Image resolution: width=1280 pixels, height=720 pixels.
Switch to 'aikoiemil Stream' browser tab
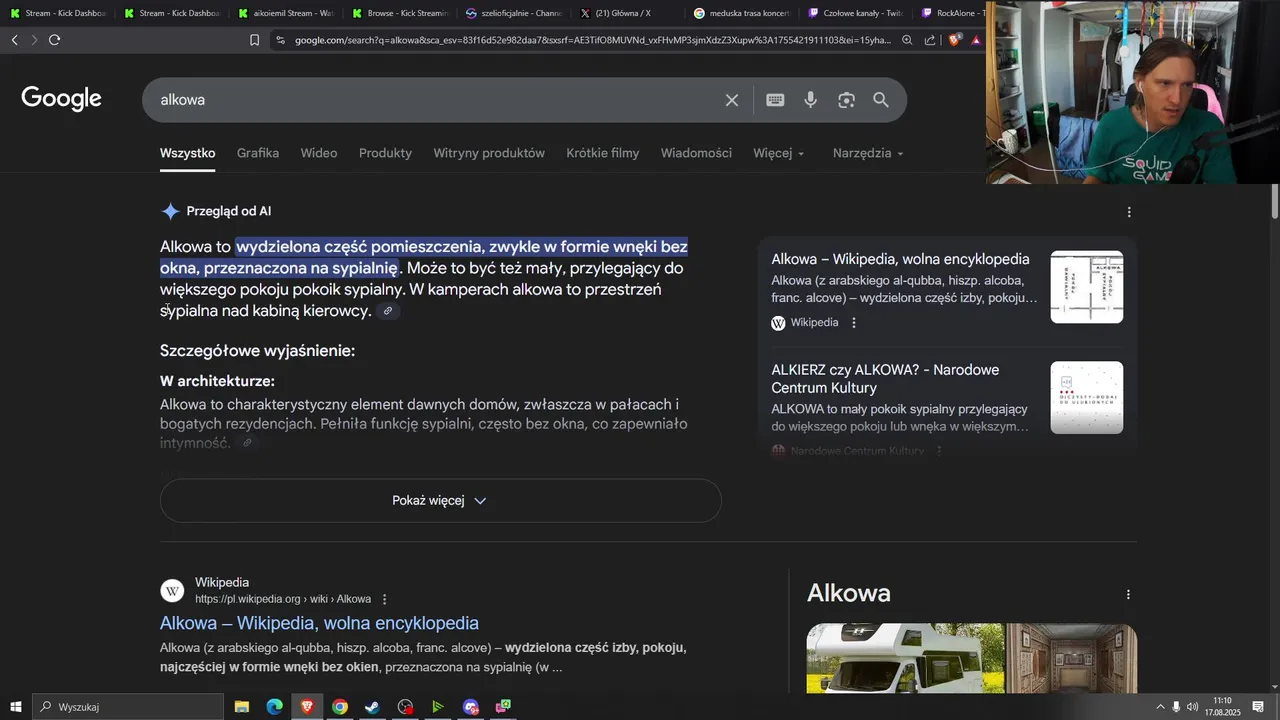tap(285, 13)
